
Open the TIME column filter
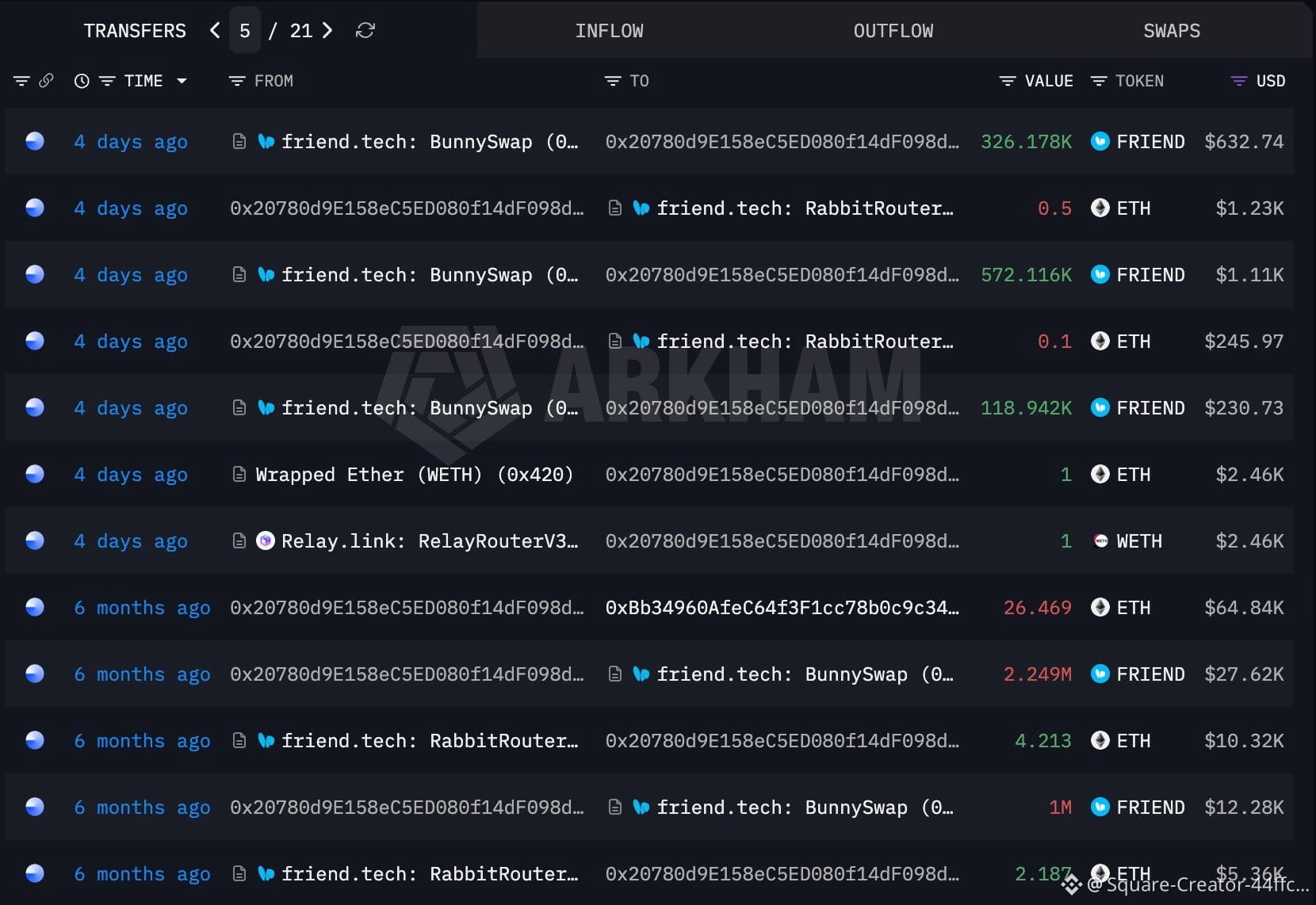107,81
